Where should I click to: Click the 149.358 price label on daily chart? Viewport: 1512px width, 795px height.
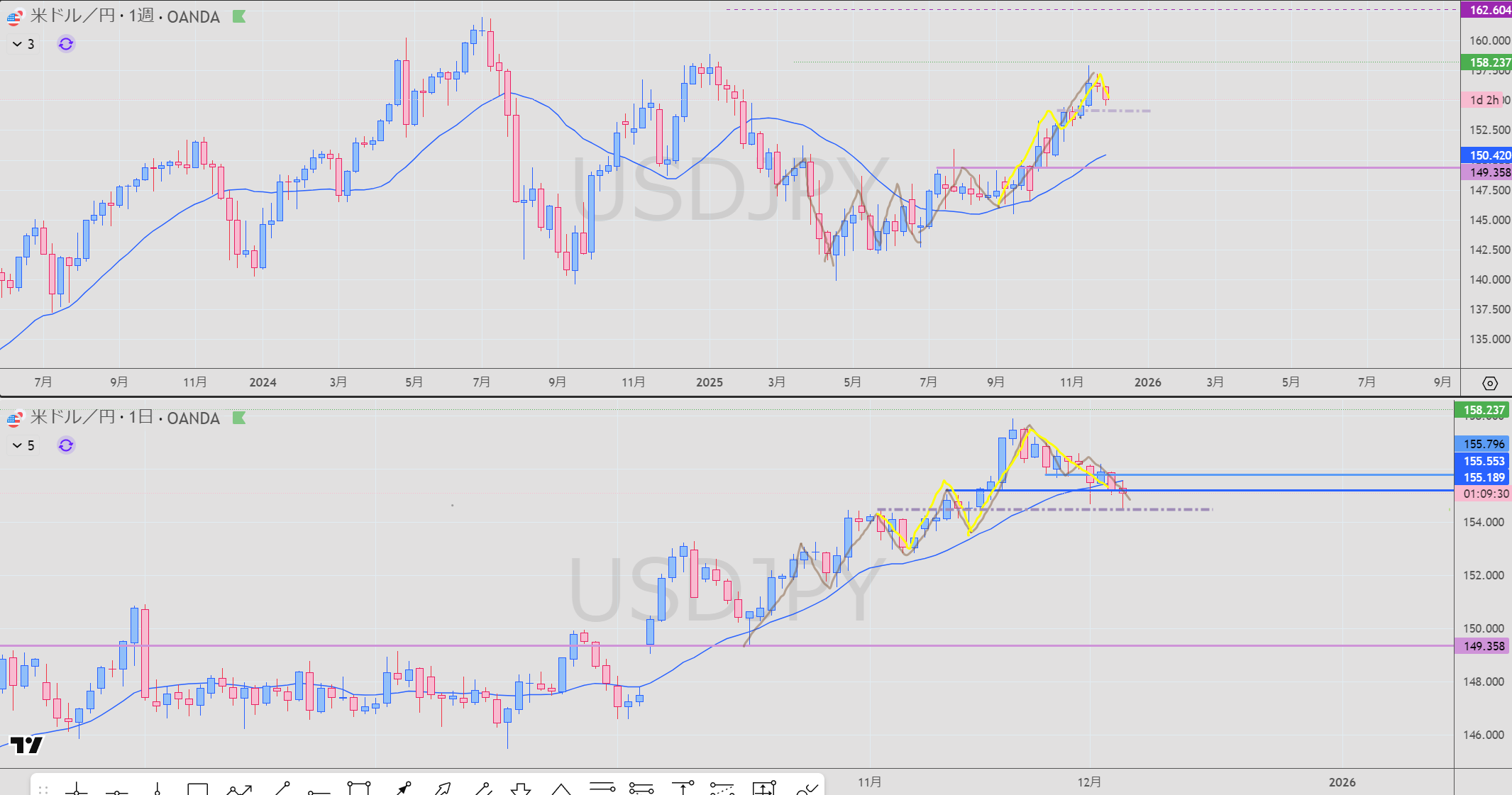click(x=1483, y=646)
